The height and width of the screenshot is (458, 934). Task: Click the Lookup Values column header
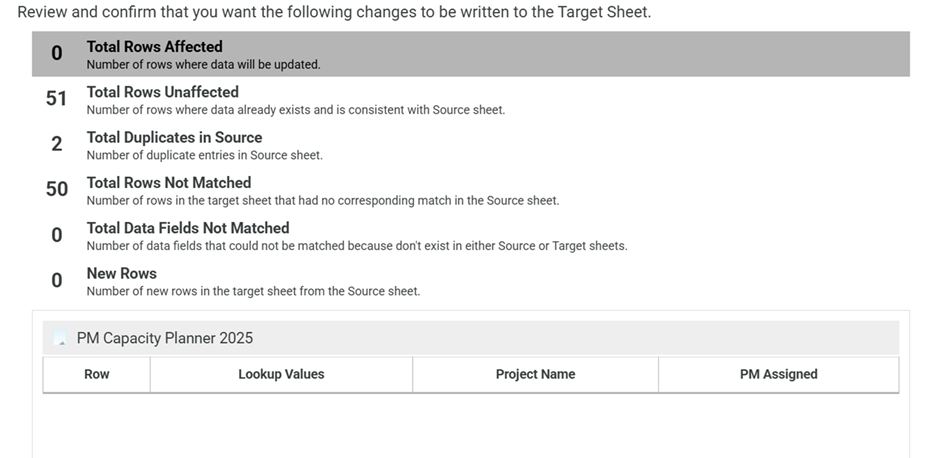tap(281, 374)
